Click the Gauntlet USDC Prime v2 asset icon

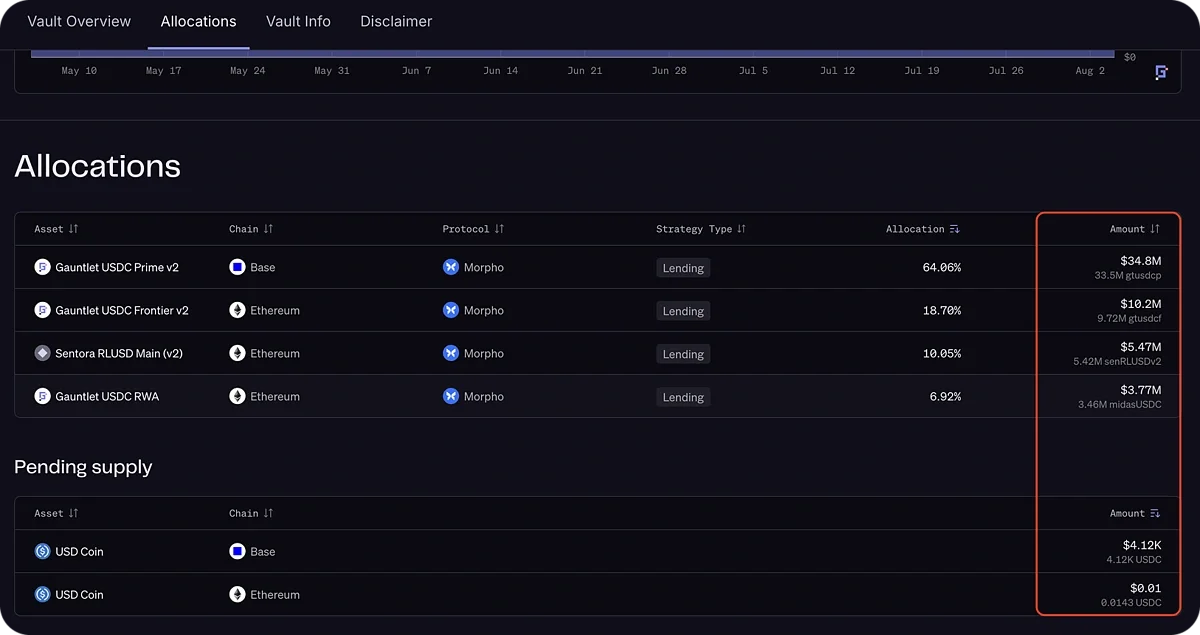point(42,267)
